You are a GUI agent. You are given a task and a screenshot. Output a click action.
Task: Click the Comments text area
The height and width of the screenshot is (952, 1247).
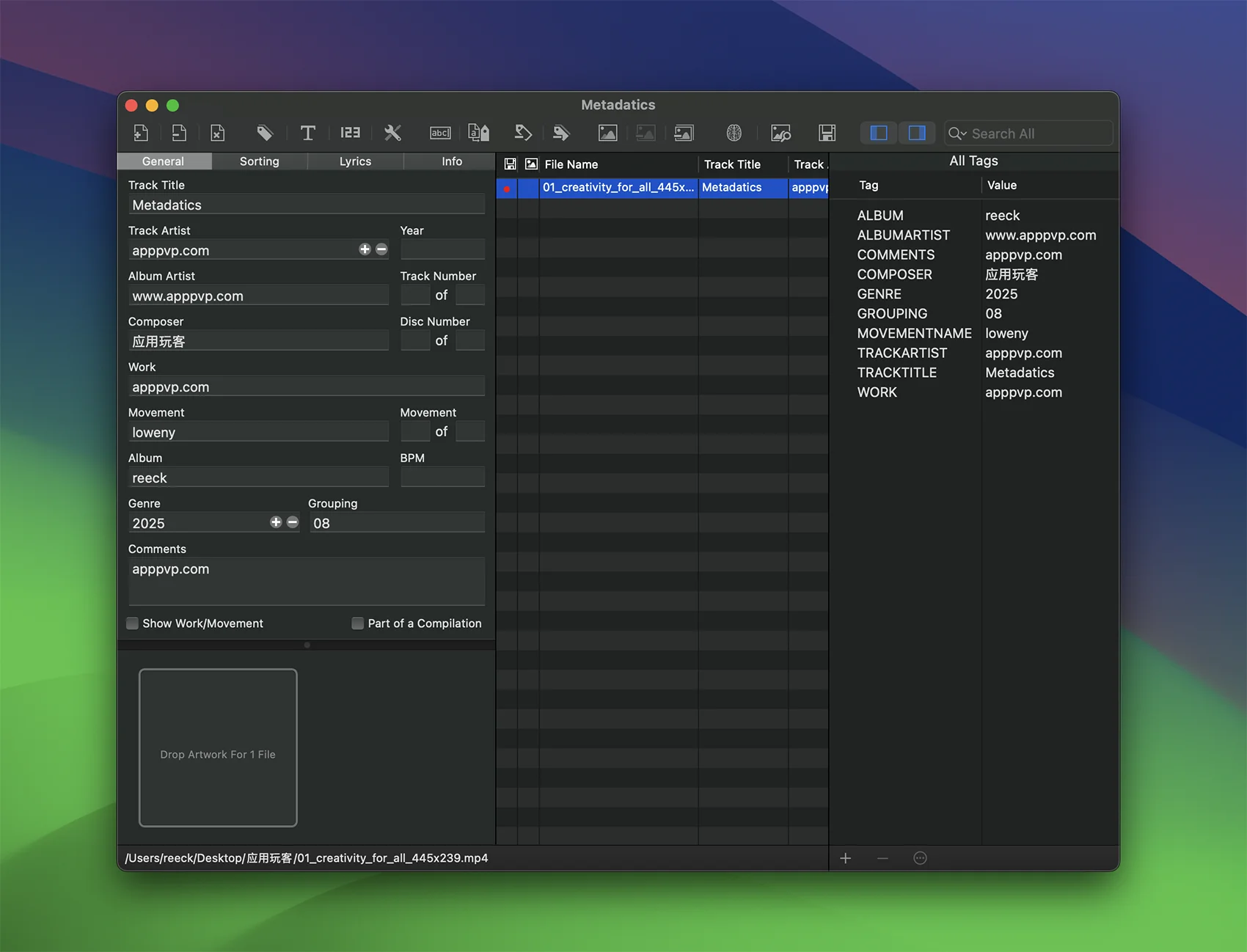307,582
